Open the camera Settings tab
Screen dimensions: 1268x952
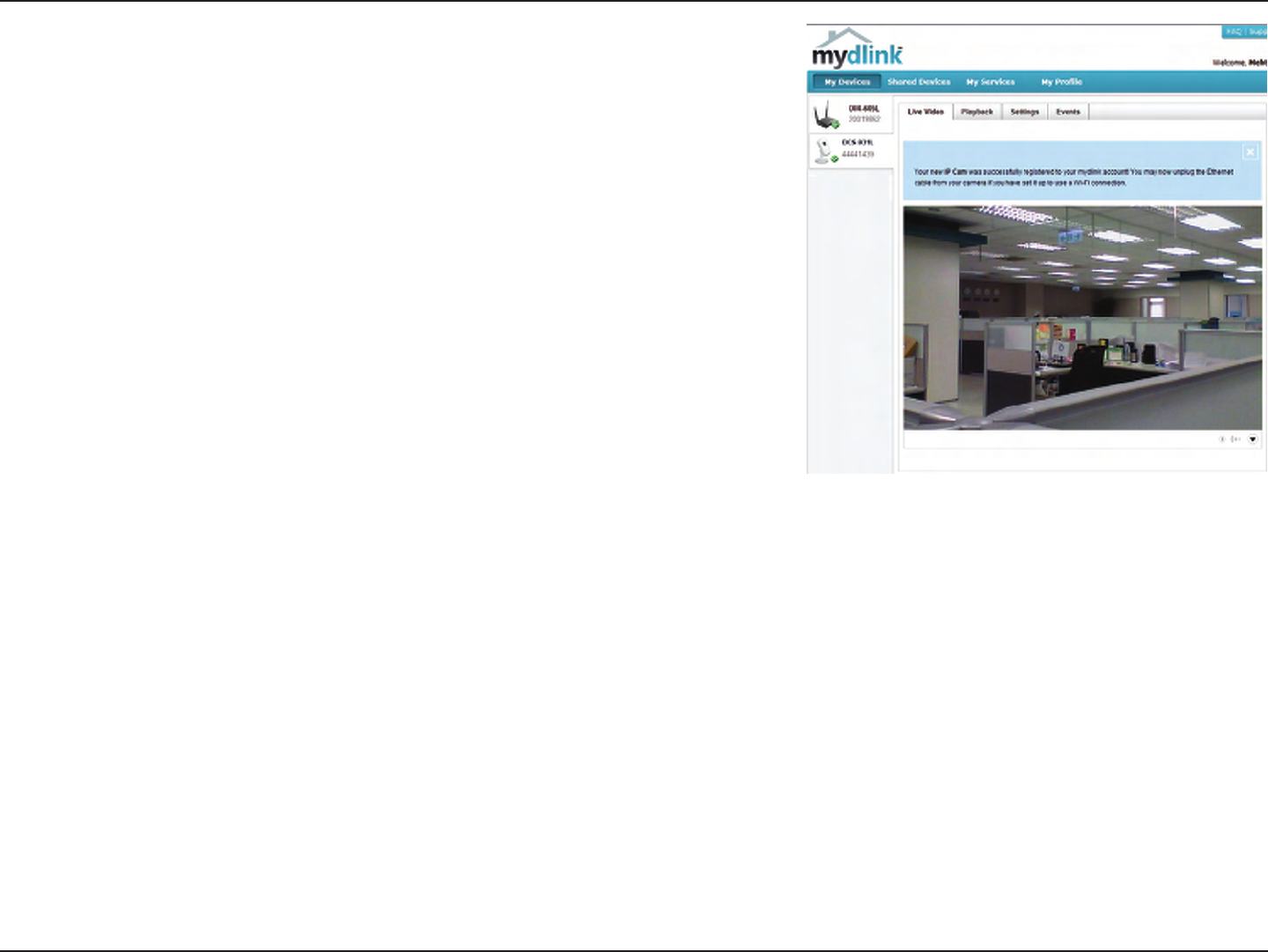click(x=1025, y=112)
